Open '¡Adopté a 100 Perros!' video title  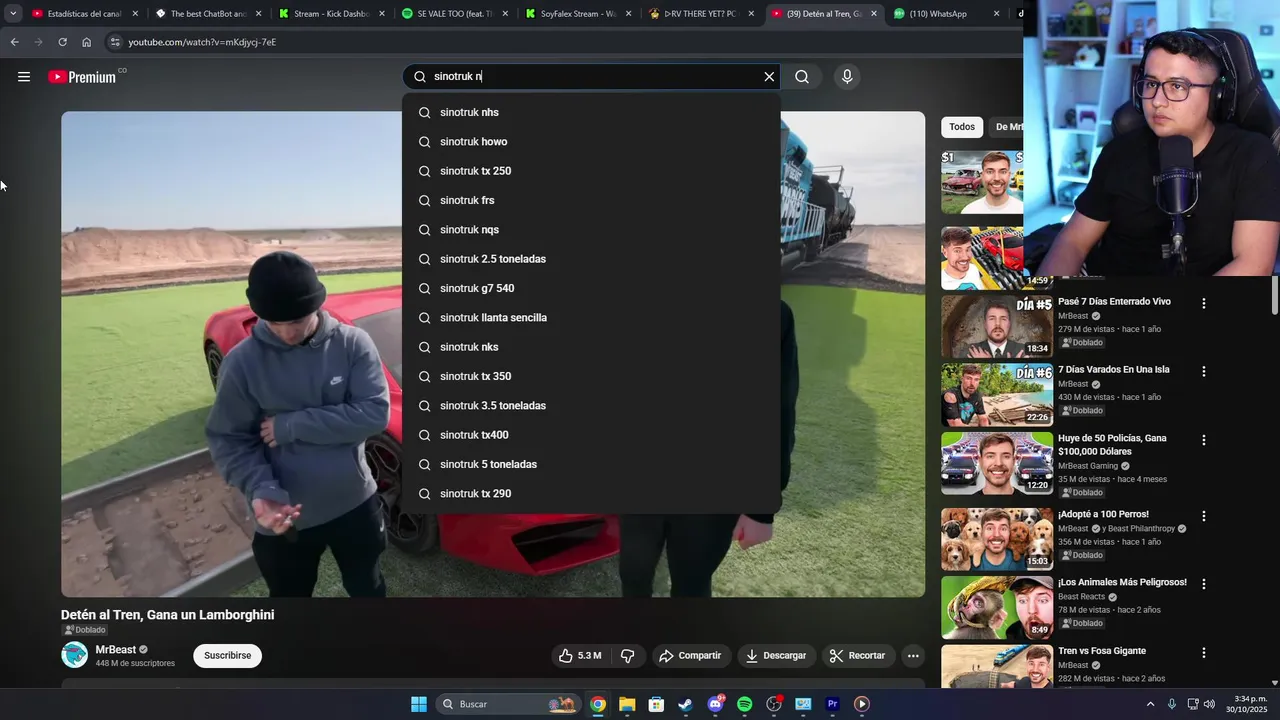point(1103,514)
